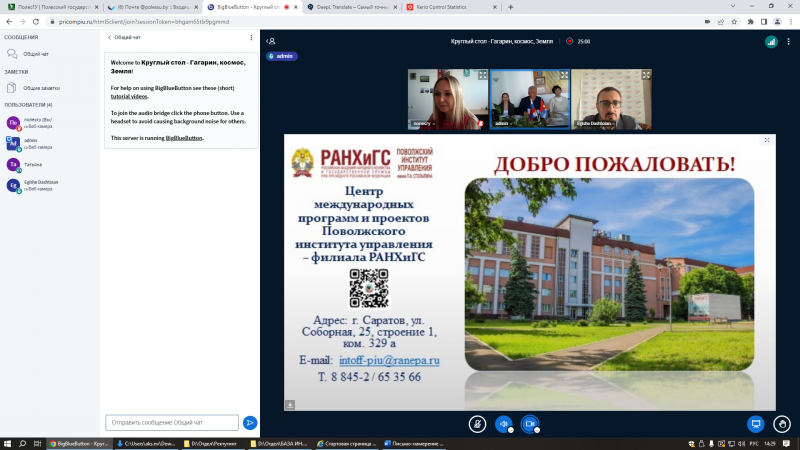Leave audio using speaker button
The width and height of the screenshot is (800, 450).
point(504,424)
